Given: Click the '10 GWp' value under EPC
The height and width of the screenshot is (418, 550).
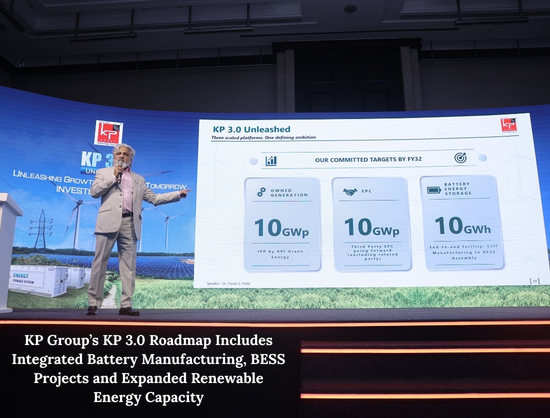Looking at the screenshot, I should click(371, 227).
